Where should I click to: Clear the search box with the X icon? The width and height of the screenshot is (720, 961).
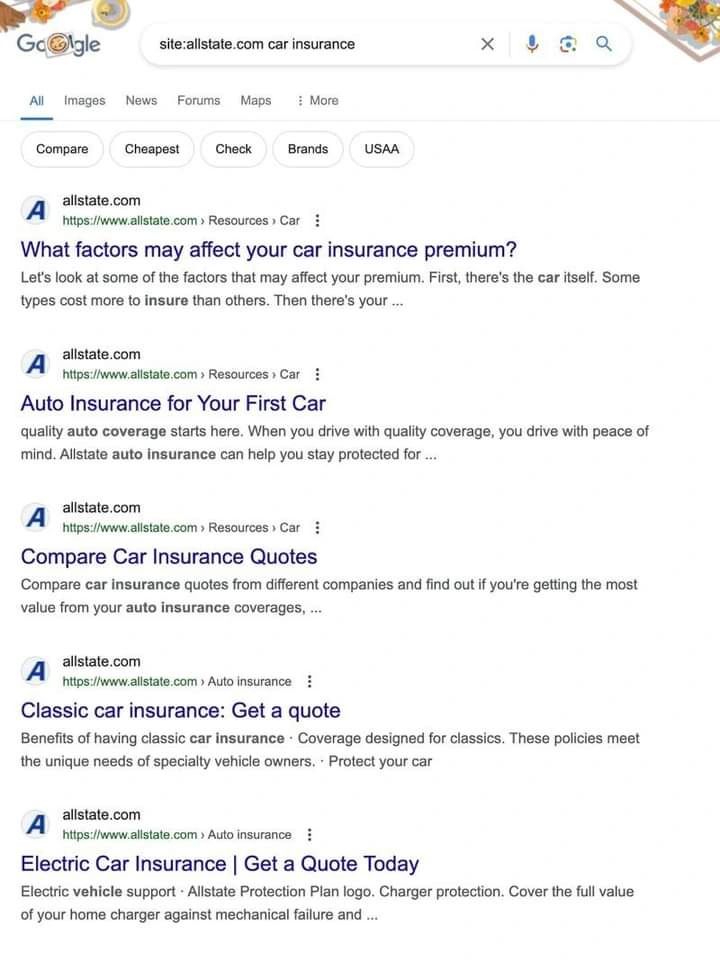coord(487,44)
